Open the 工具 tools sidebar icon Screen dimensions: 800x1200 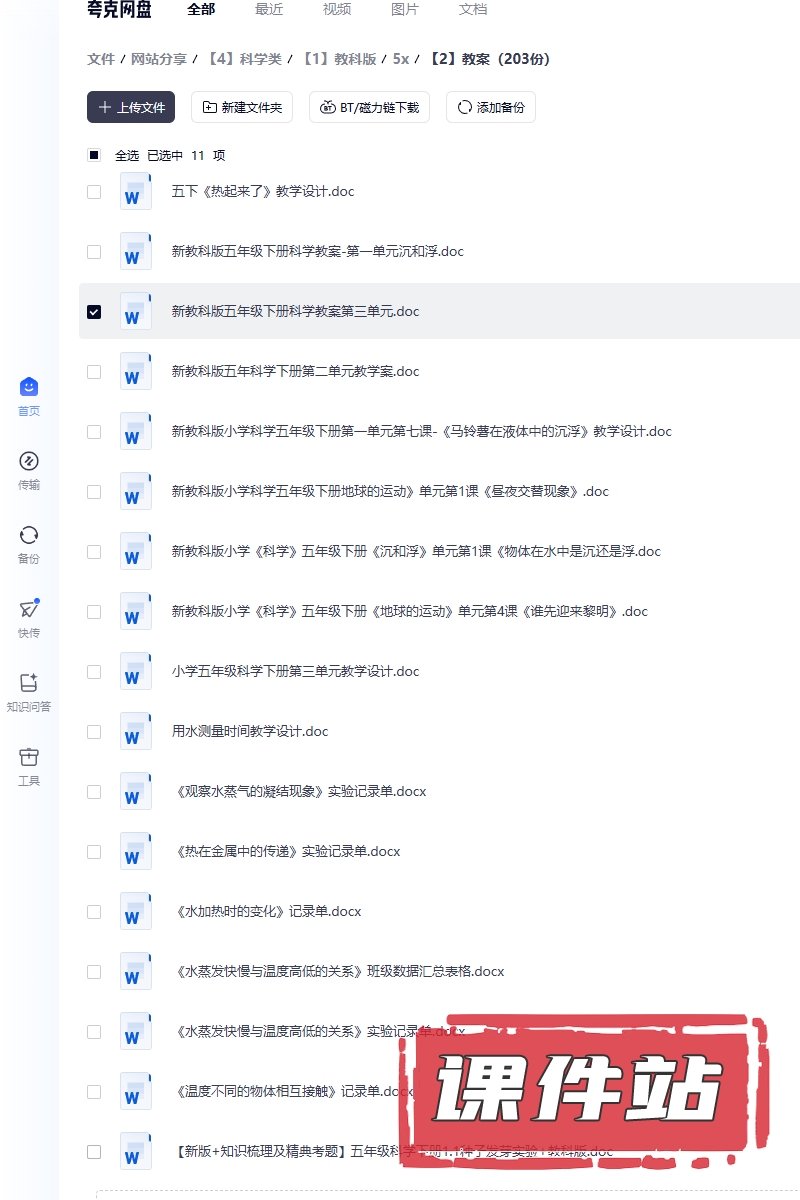click(29, 758)
